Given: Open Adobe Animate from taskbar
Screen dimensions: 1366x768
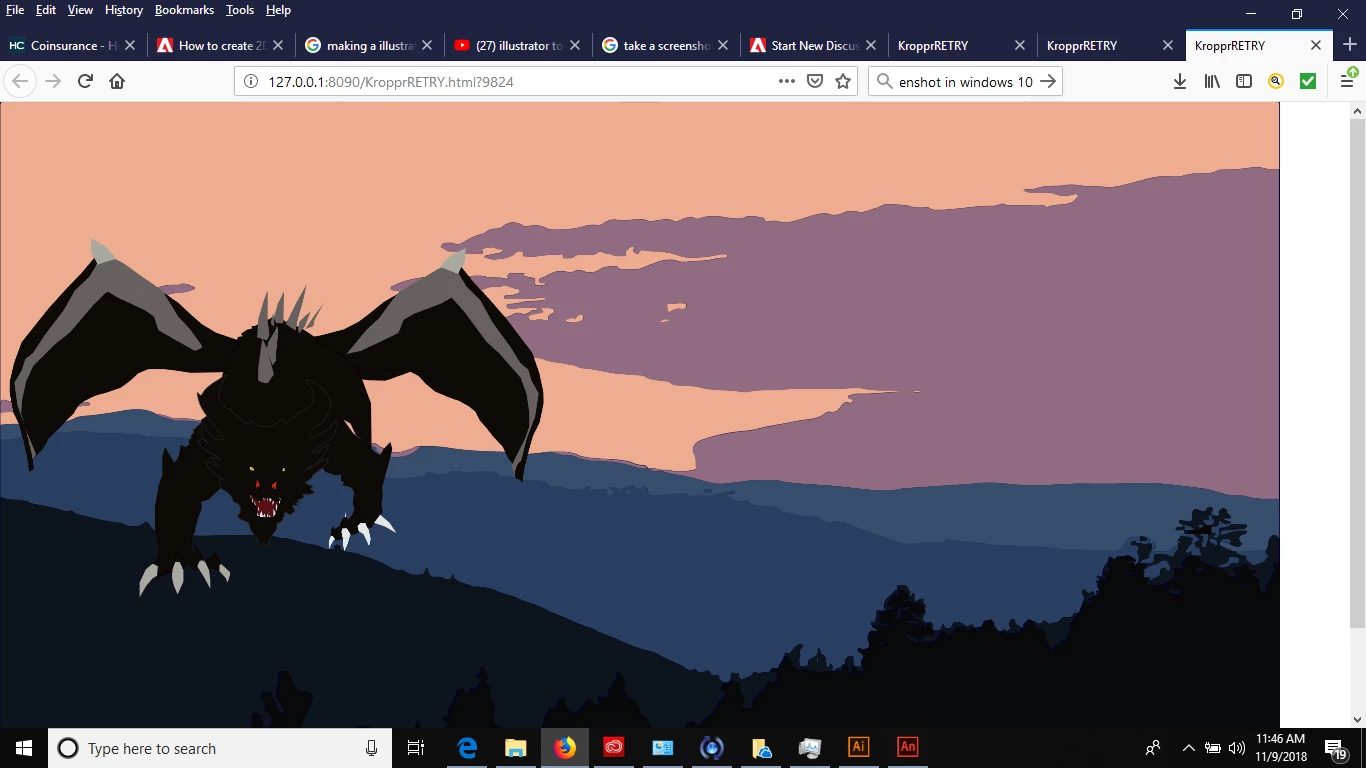Looking at the screenshot, I should coord(907,748).
